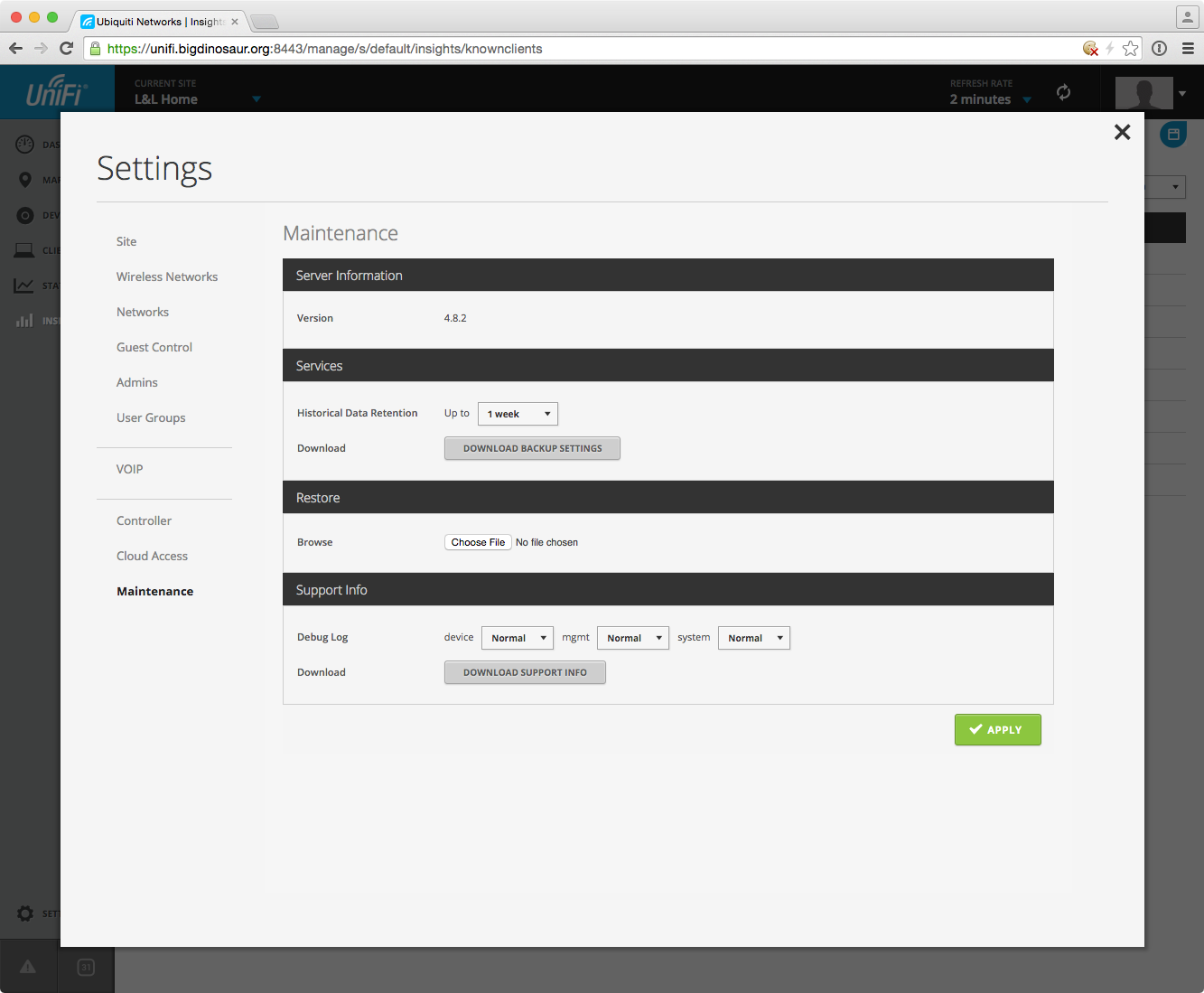Click the alerts warning triangle icon
Viewport: 1204px width, 993px height.
28,967
